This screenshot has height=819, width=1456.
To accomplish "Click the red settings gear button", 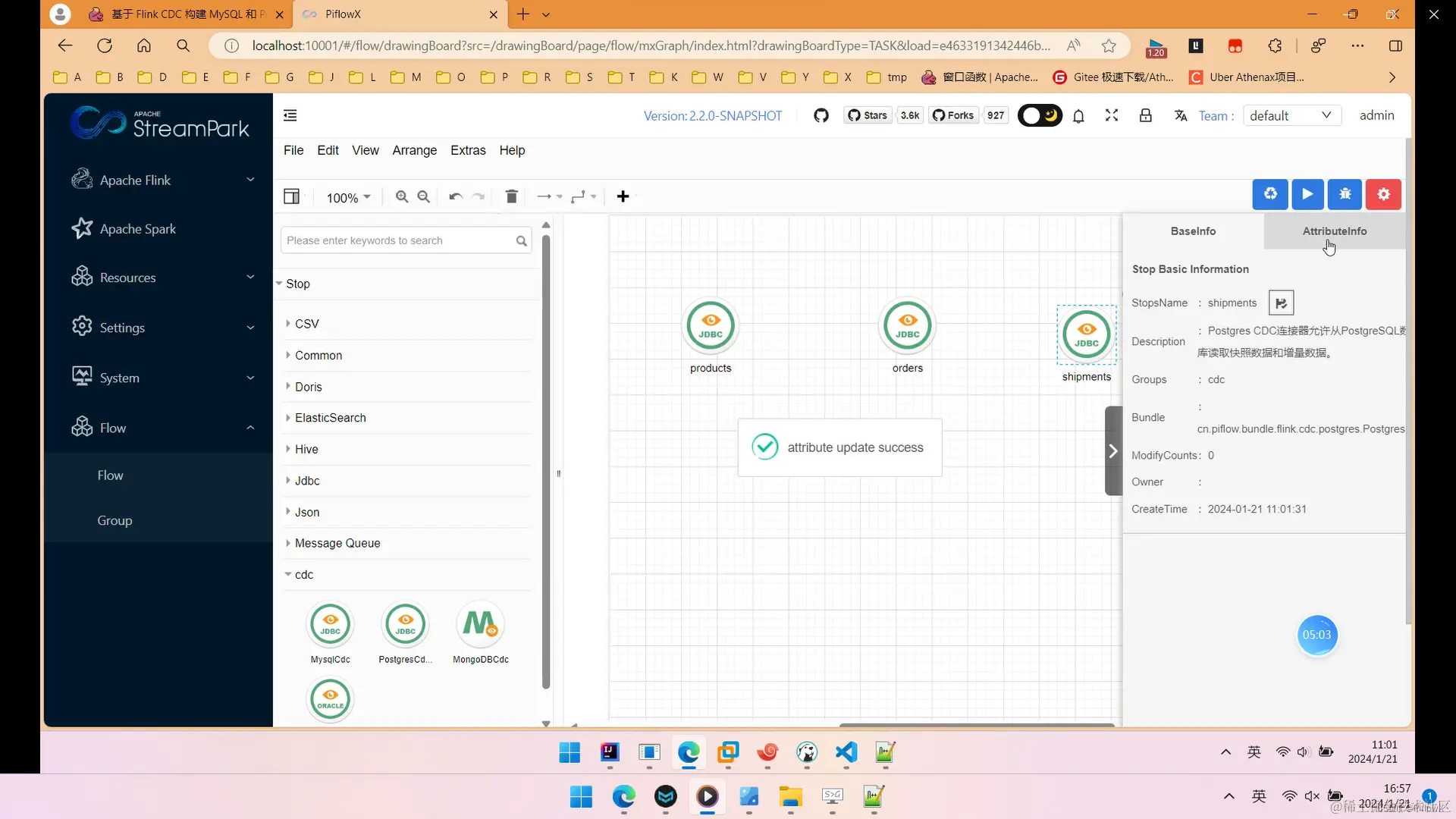I will click(x=1383, y=194).
